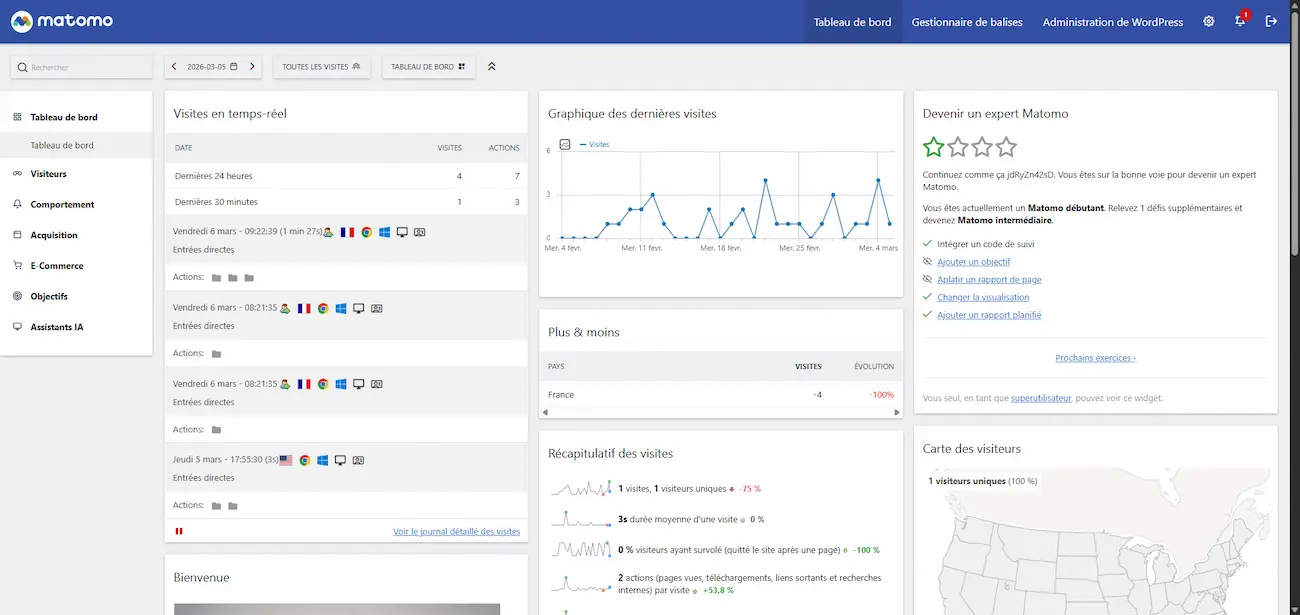Open the notifications bell icon
Viewport: 1300px width, 615px height.
click(x=1239, y=21)
